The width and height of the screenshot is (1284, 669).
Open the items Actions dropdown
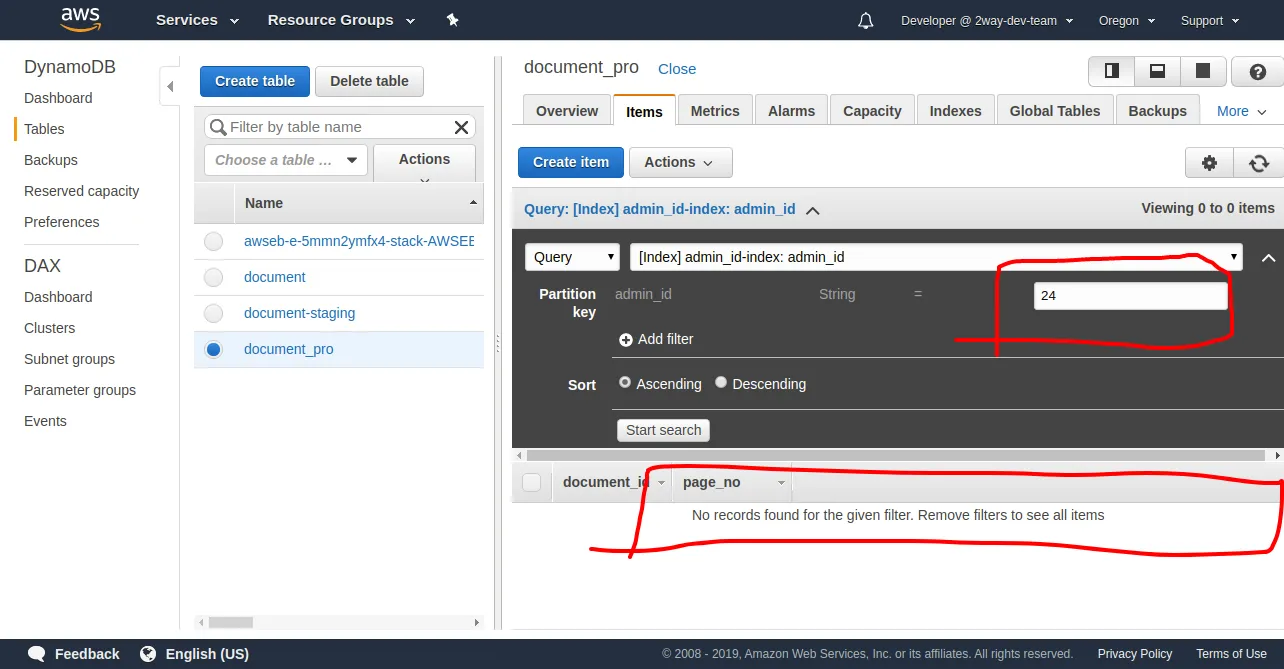(680, 162)
